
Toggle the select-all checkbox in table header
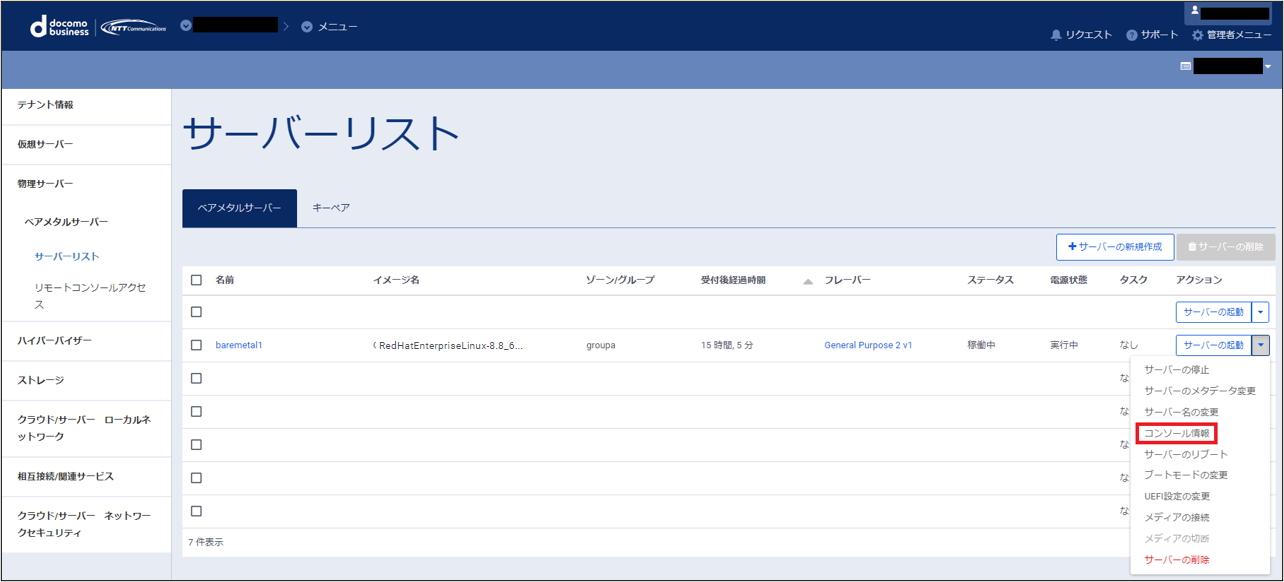[x=196, y=280]
